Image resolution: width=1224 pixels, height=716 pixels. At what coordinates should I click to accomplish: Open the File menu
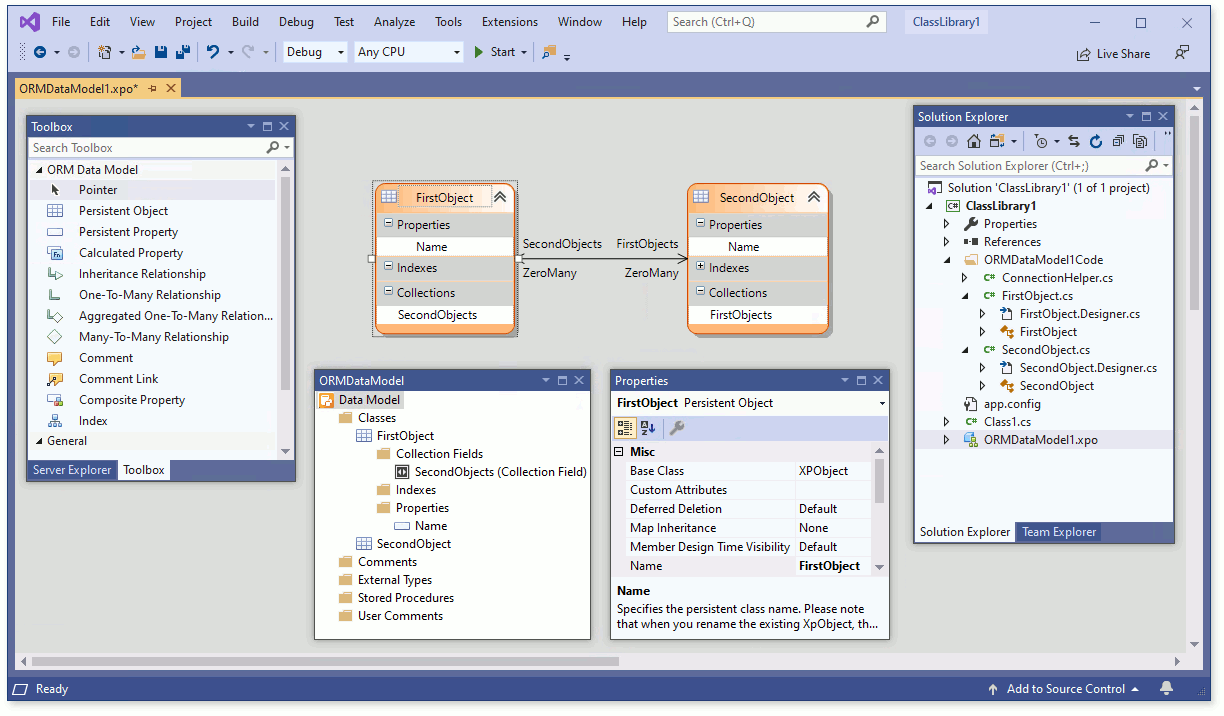coord(61,21)
